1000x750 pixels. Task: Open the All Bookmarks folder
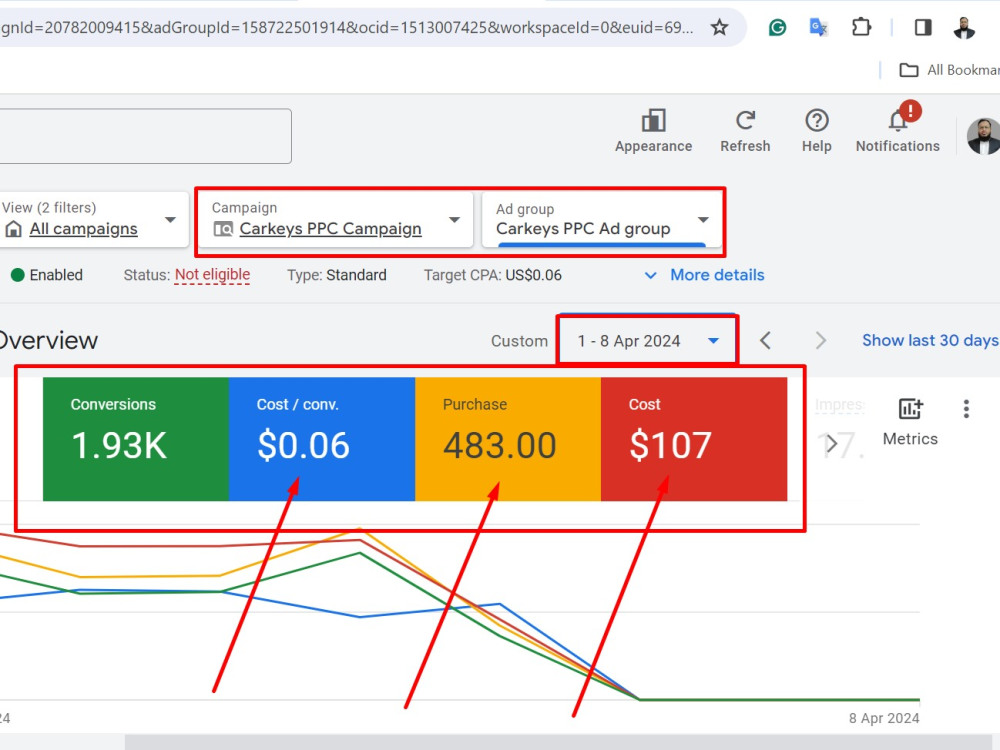[x=949, y=70]
